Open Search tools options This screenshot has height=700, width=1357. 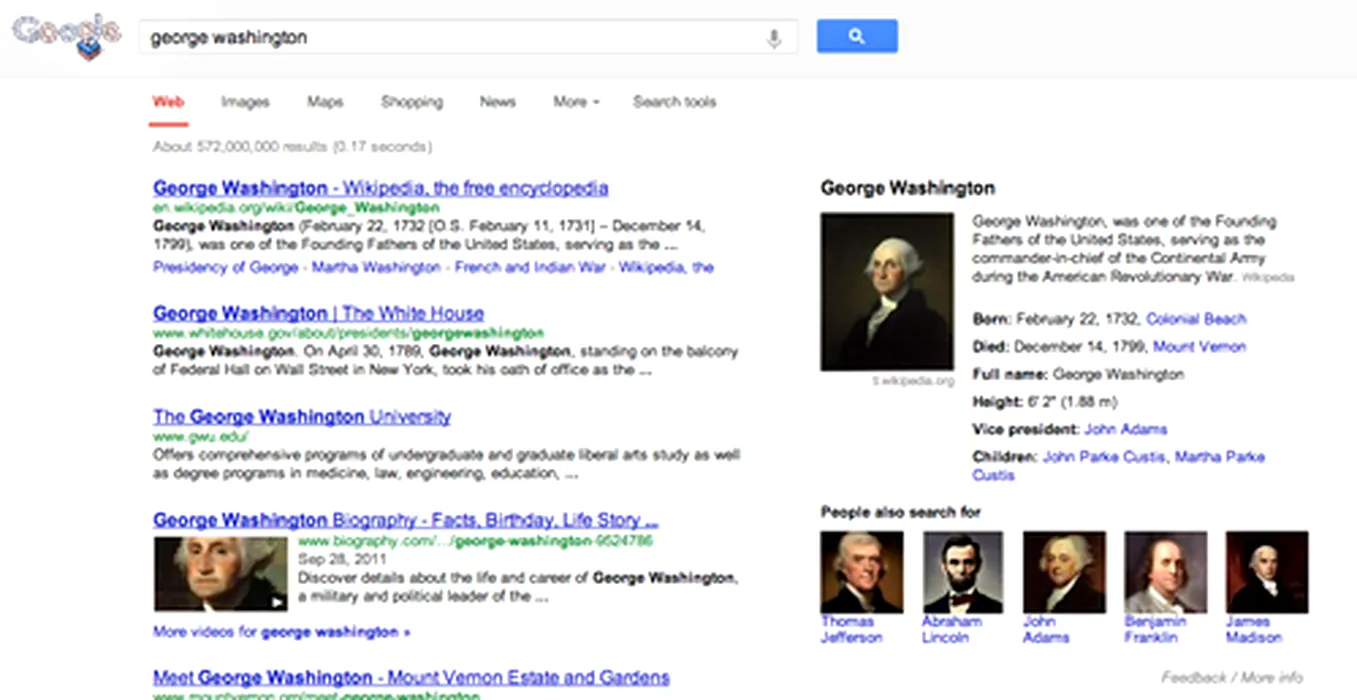pyautogui.click(x=675, y=102)
